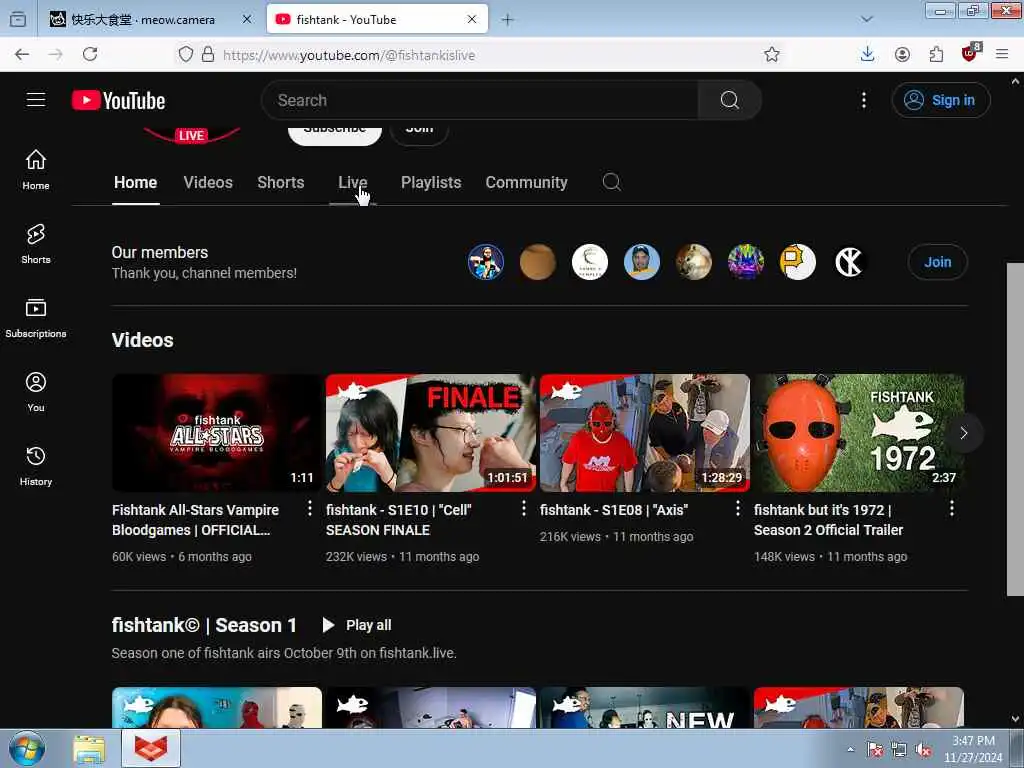
Task: Switch to the Home channel tab
Action: pyautogui.click(x=135, y=182)
